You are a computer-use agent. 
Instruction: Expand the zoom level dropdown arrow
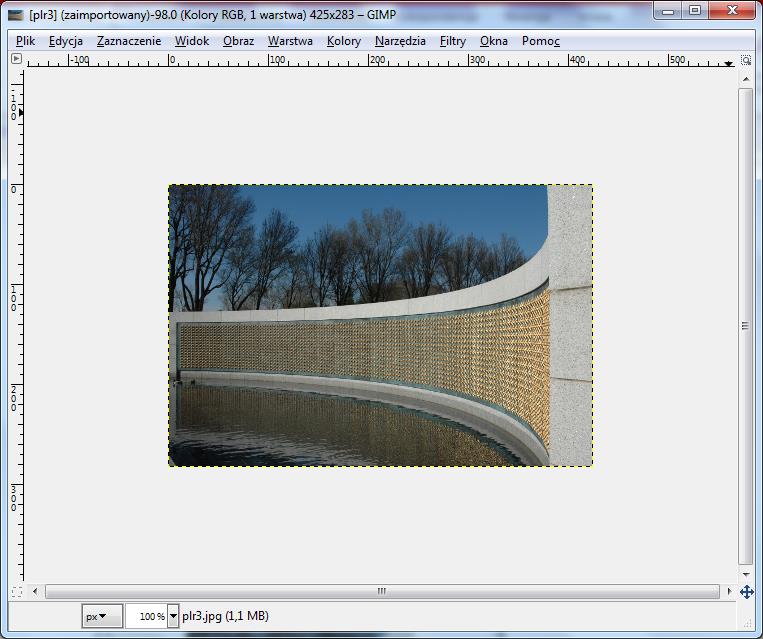173,616
